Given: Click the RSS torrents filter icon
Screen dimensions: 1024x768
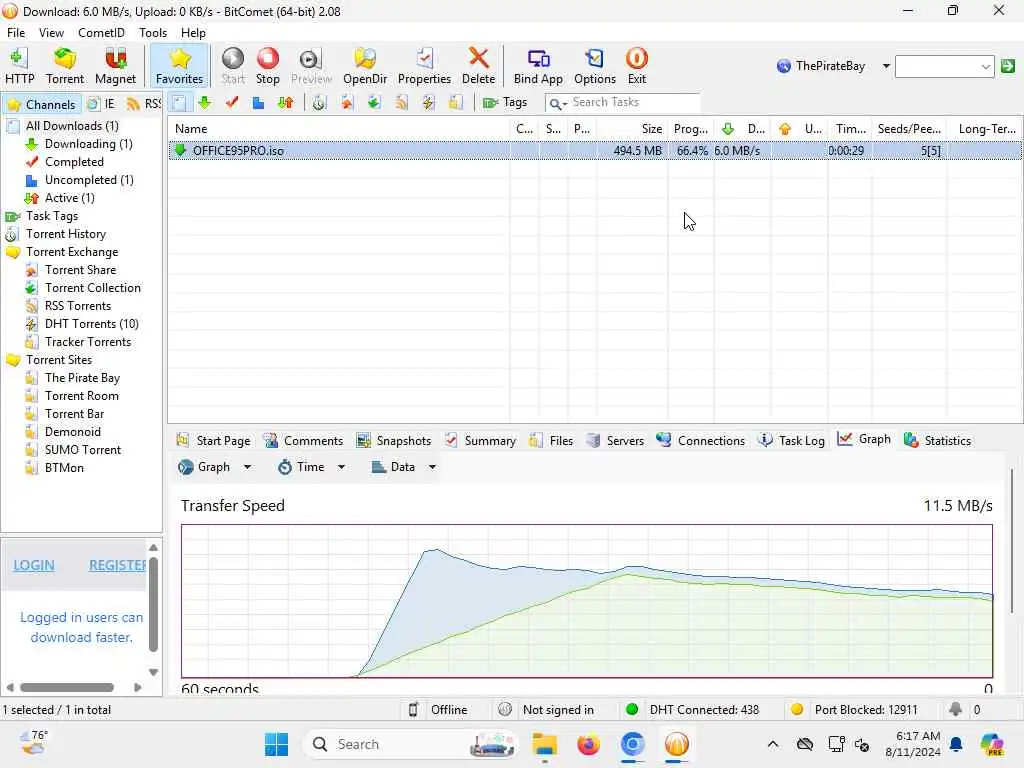Looking at the screenshot, I should [401, 103].
